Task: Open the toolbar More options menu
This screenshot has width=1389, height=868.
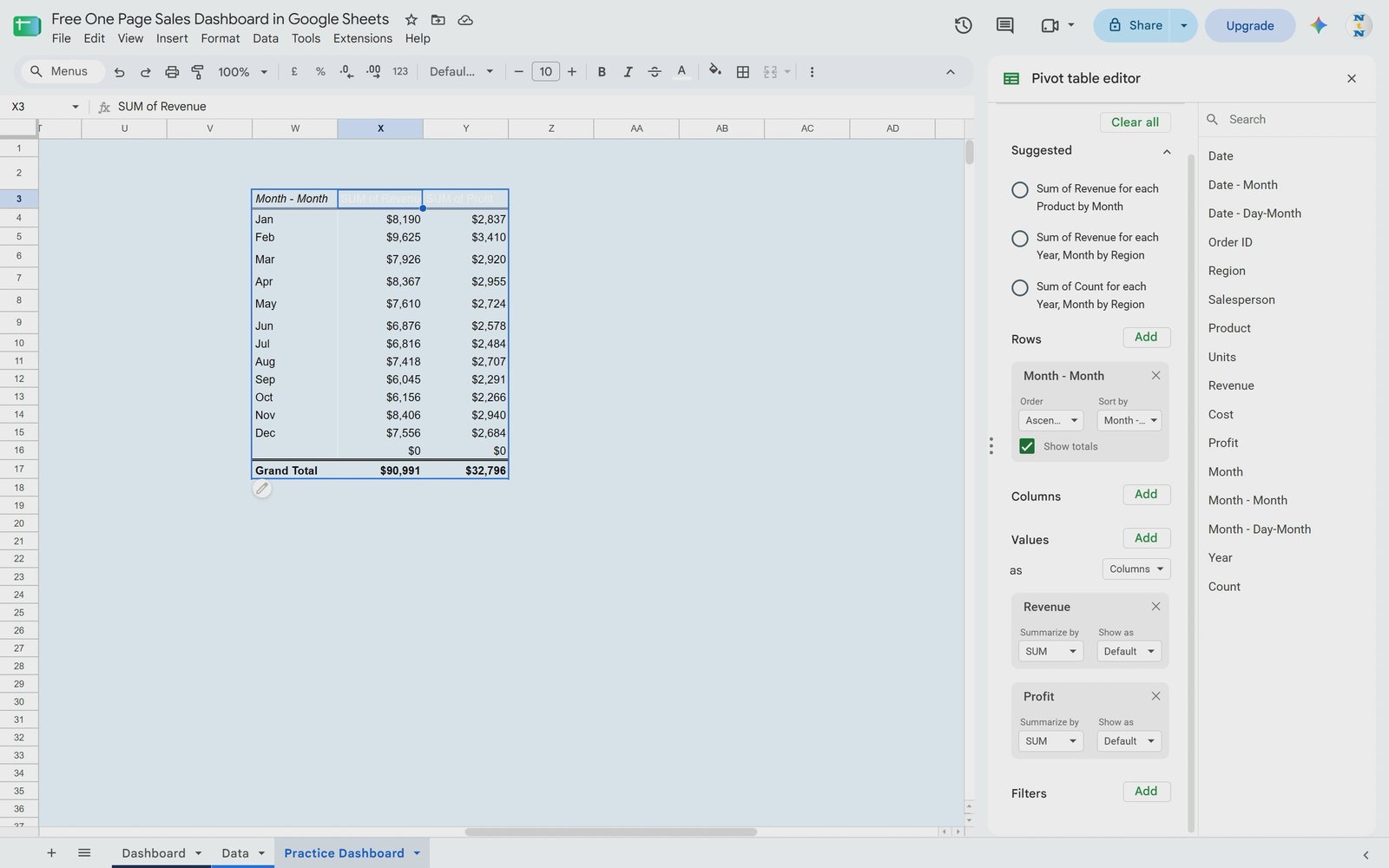Action: click(x=812, y=72)
